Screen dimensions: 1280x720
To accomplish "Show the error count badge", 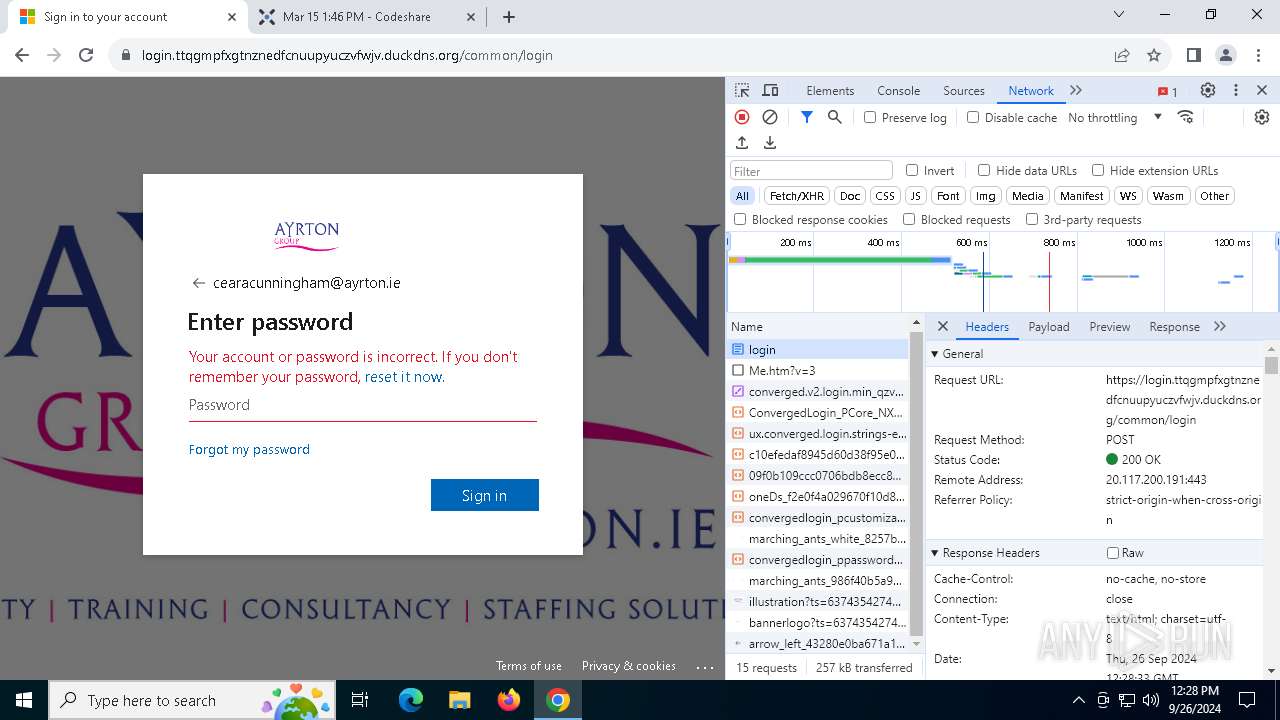I will pos(1168,91).
